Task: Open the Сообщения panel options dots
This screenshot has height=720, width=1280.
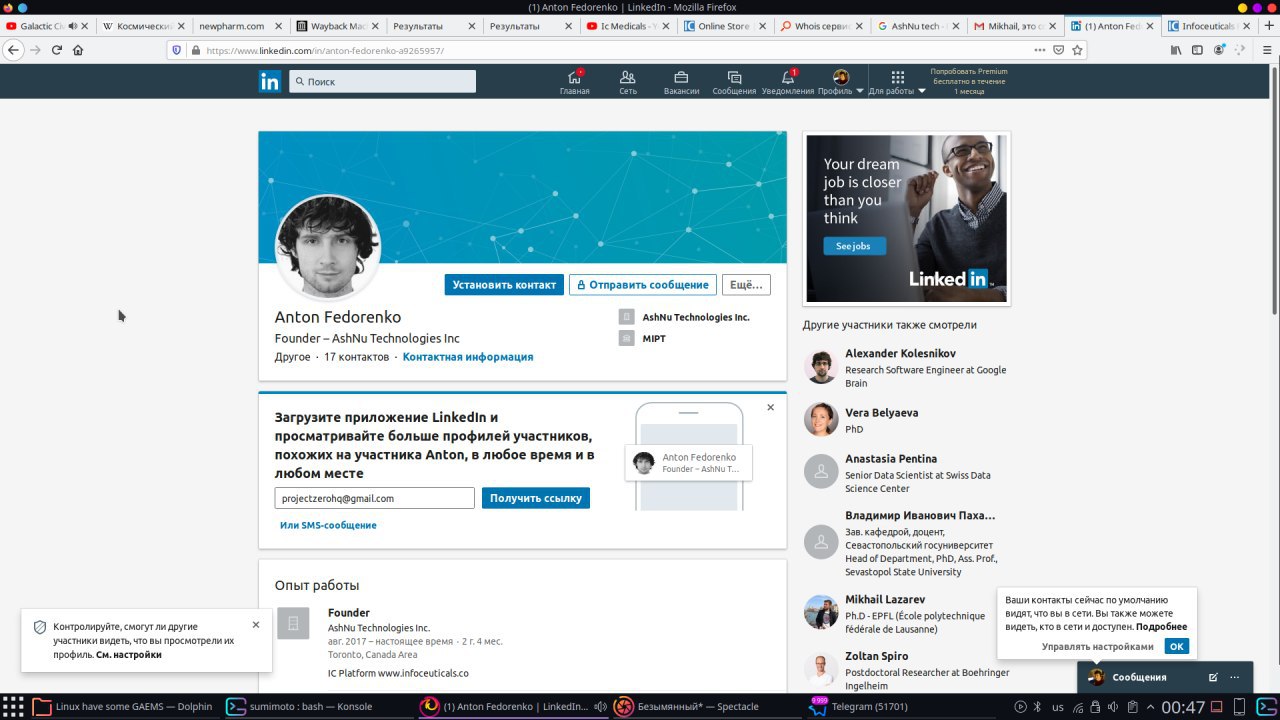Action: (1235, 677)
